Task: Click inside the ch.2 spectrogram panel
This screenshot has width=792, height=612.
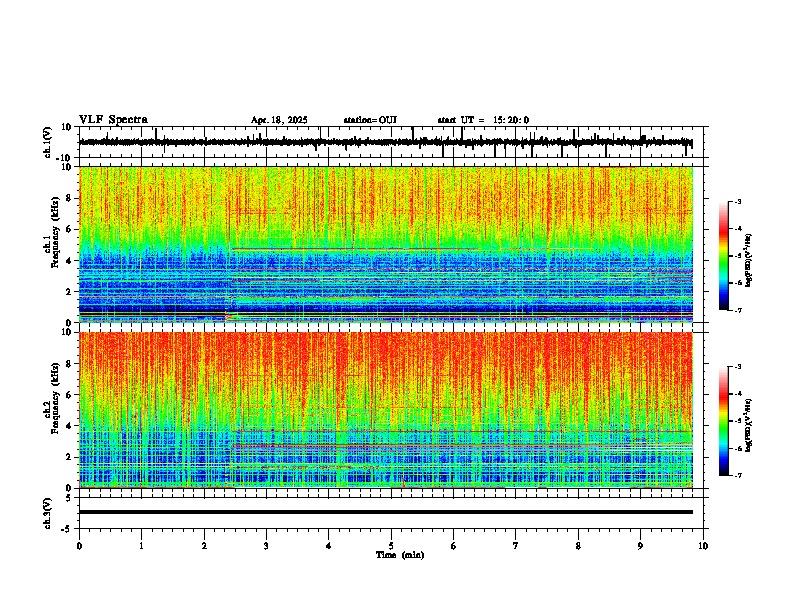Action: 386,410
